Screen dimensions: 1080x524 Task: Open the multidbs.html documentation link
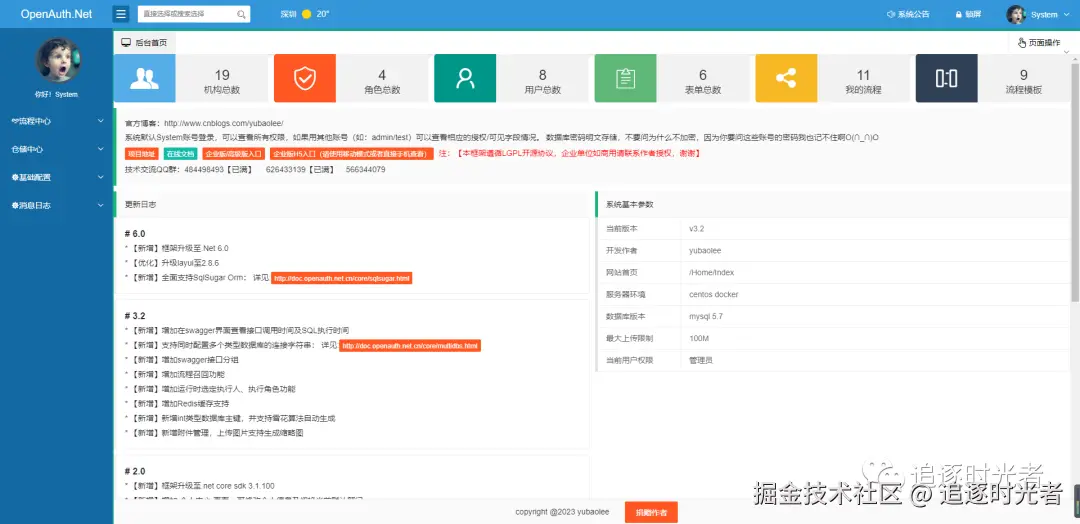tap(410, 346)
